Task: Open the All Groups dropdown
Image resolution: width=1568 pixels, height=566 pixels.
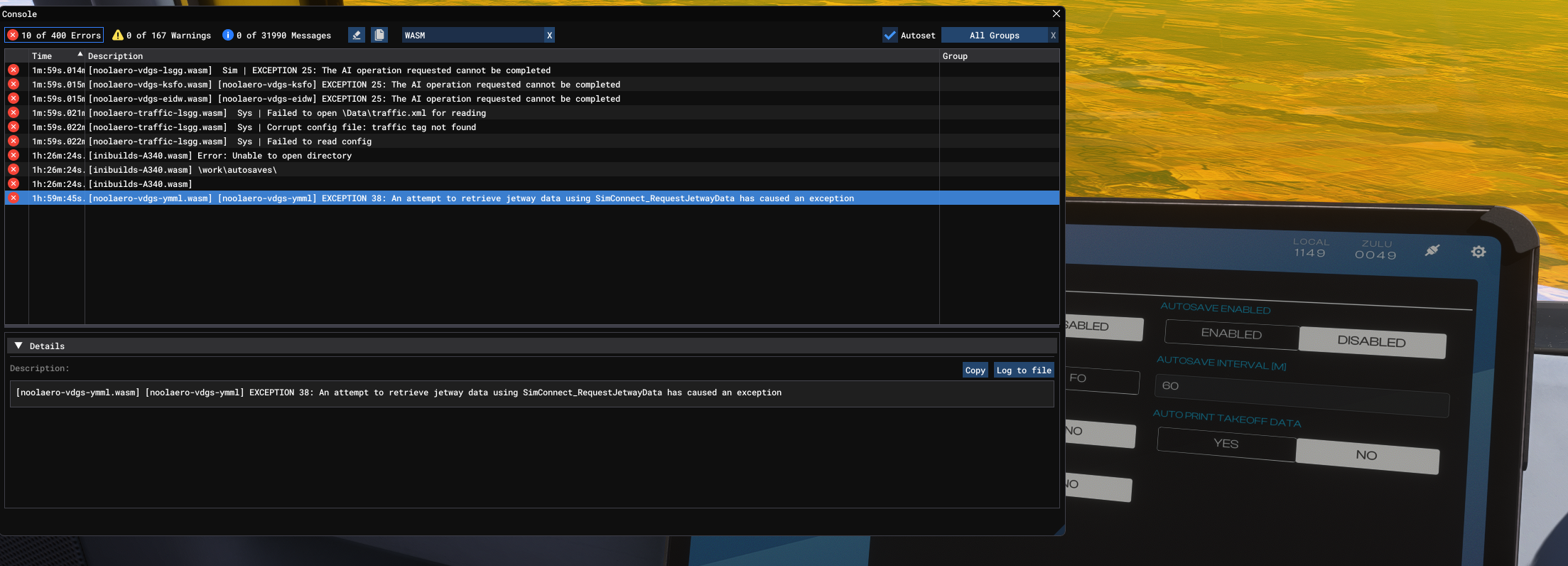Action: [x=994, y=35]
